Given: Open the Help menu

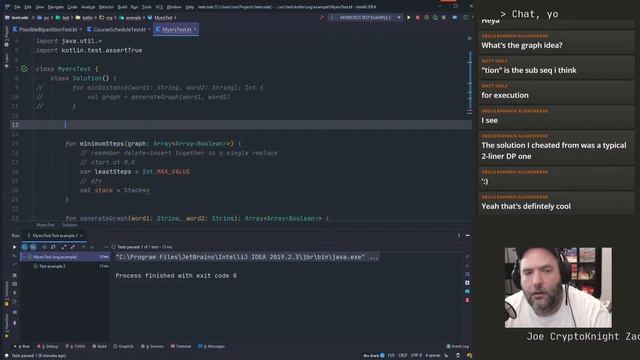Looking at the screenshot, I should pyautogui.click(x=190, y=7).
